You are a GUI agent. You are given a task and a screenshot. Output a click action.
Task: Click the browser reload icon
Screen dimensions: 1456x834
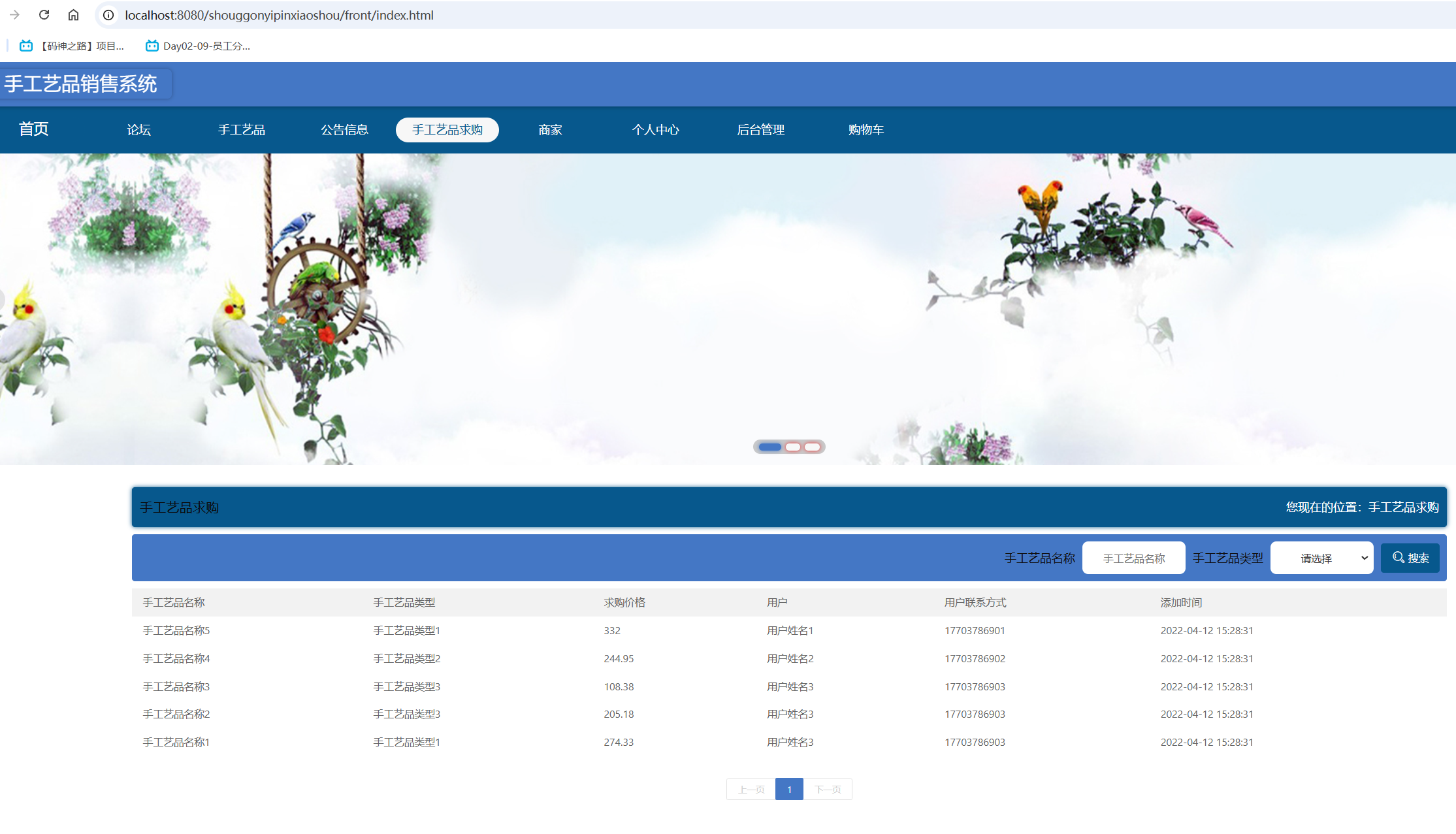44,14
